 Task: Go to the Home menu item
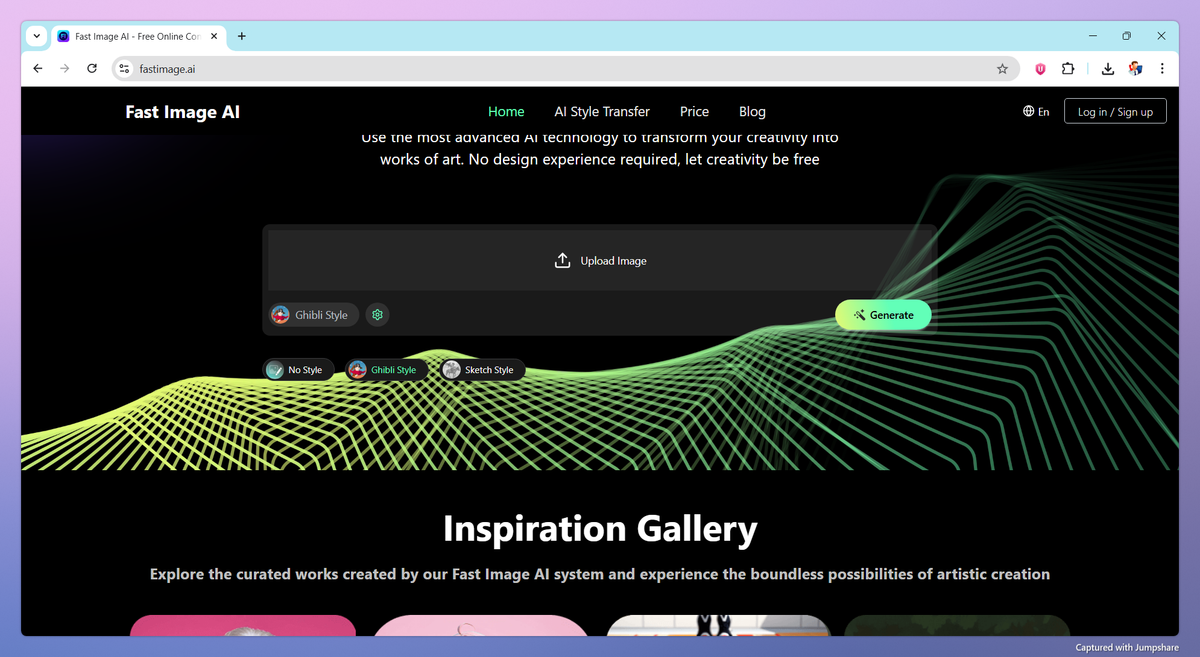[x=506, y=112]
